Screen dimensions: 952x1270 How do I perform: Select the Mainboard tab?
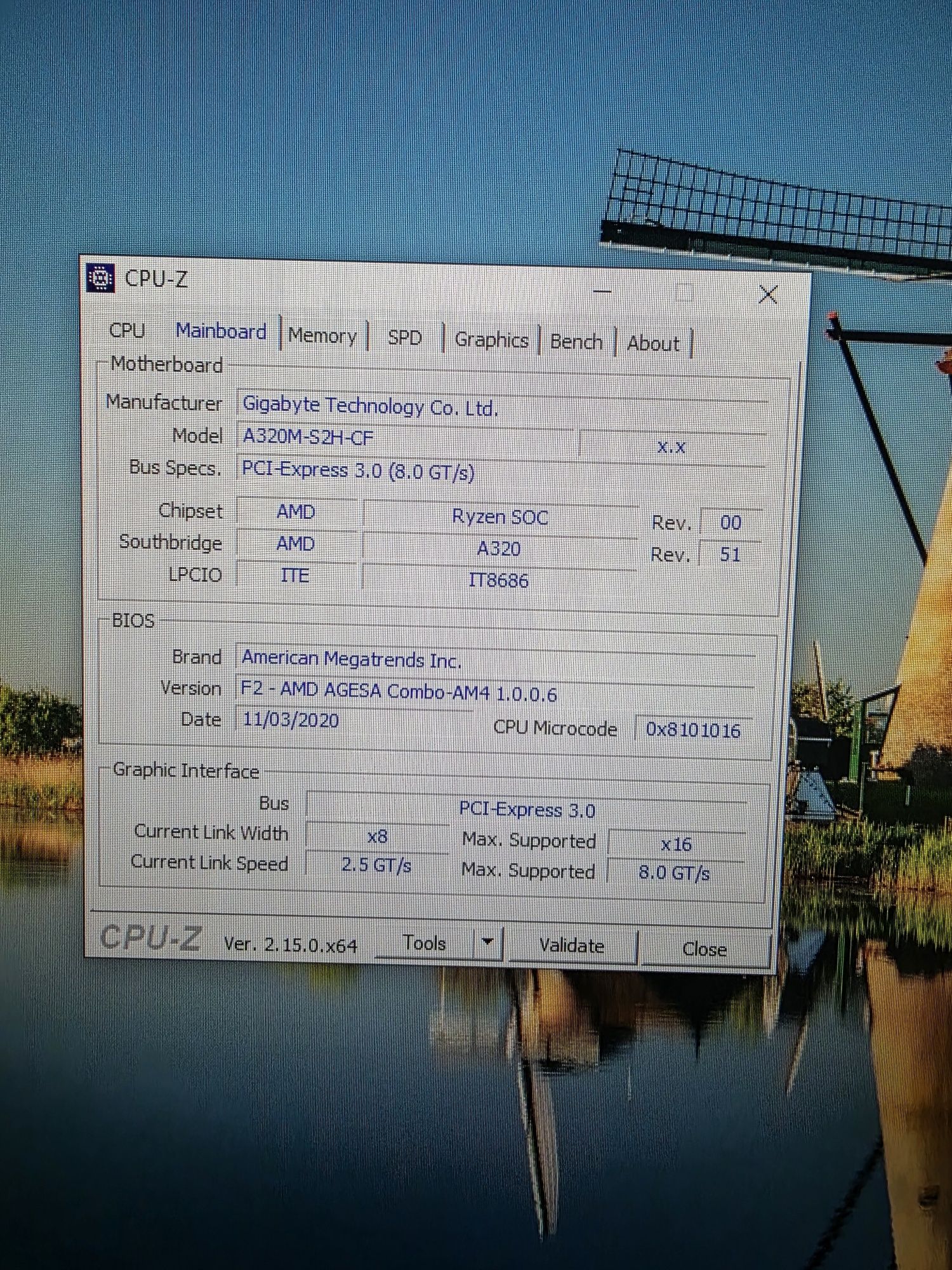[221, 331]
